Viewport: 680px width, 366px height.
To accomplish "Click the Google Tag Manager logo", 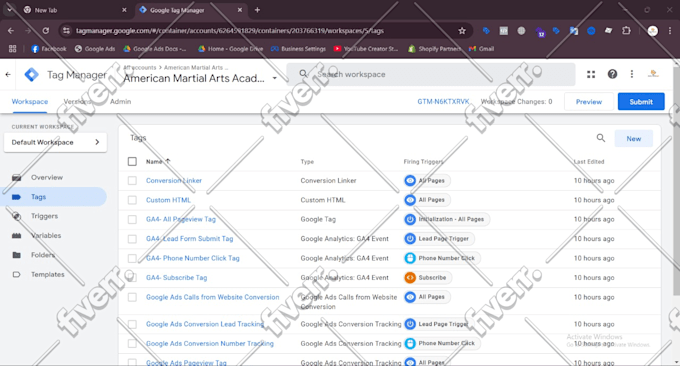I will pos(31,75).
